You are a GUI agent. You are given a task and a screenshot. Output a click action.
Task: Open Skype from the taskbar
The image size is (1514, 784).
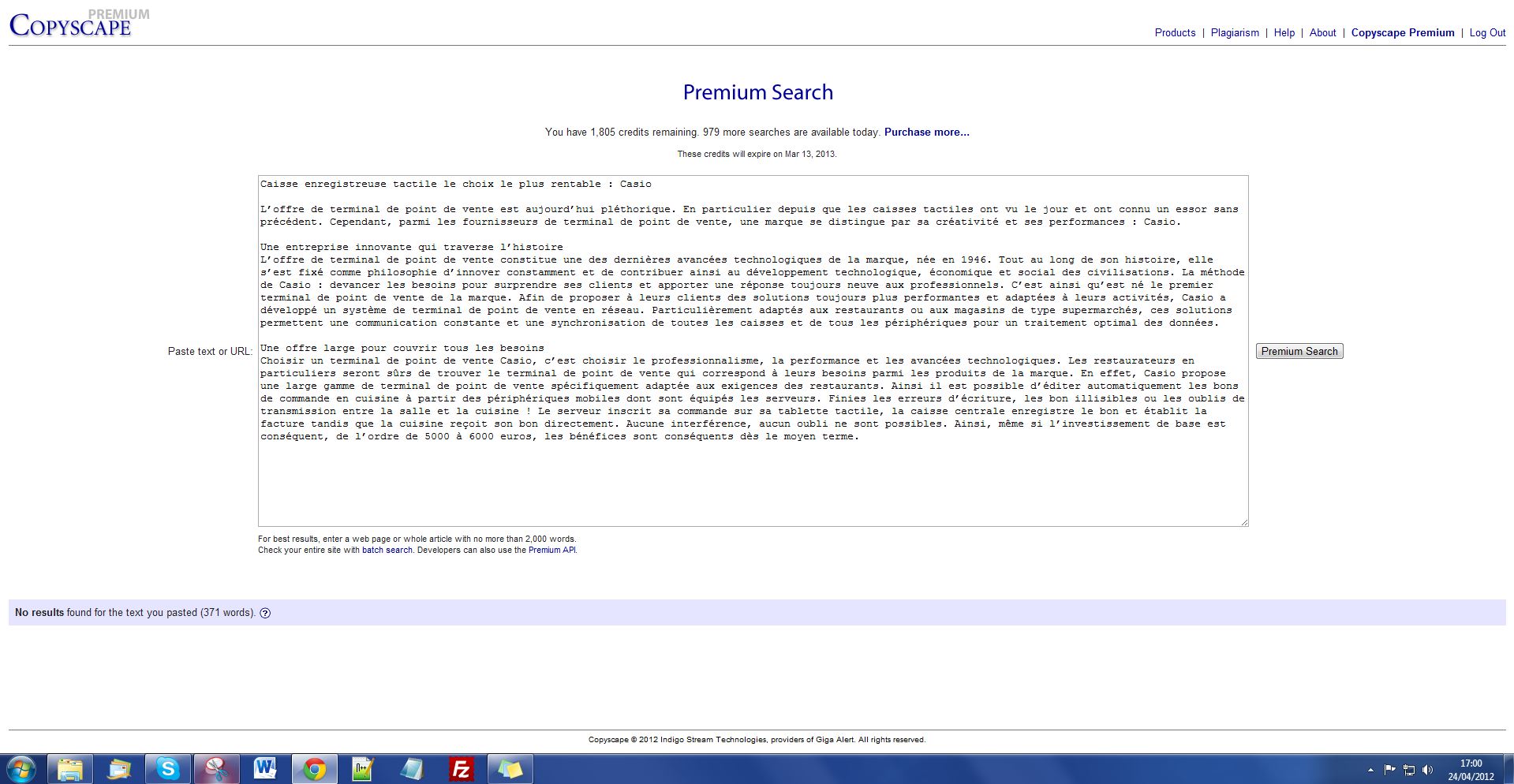click(x=167, y=768)
